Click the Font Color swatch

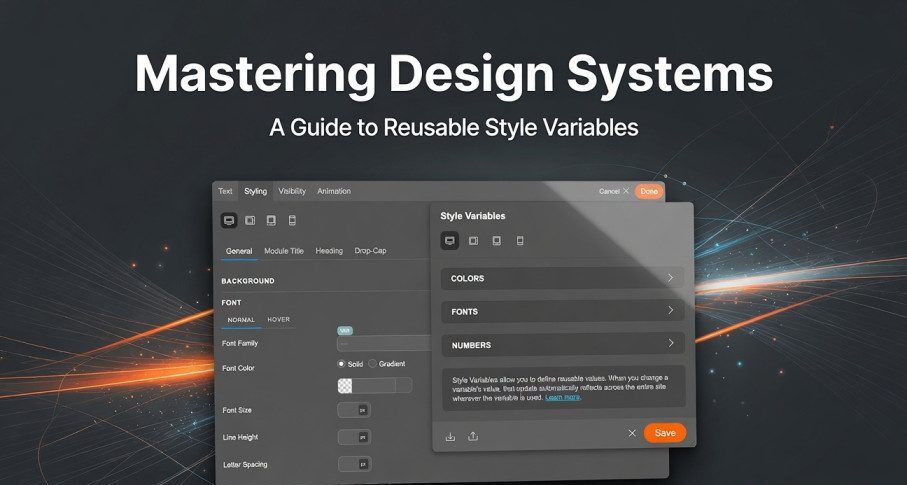[x=345, y=386]
